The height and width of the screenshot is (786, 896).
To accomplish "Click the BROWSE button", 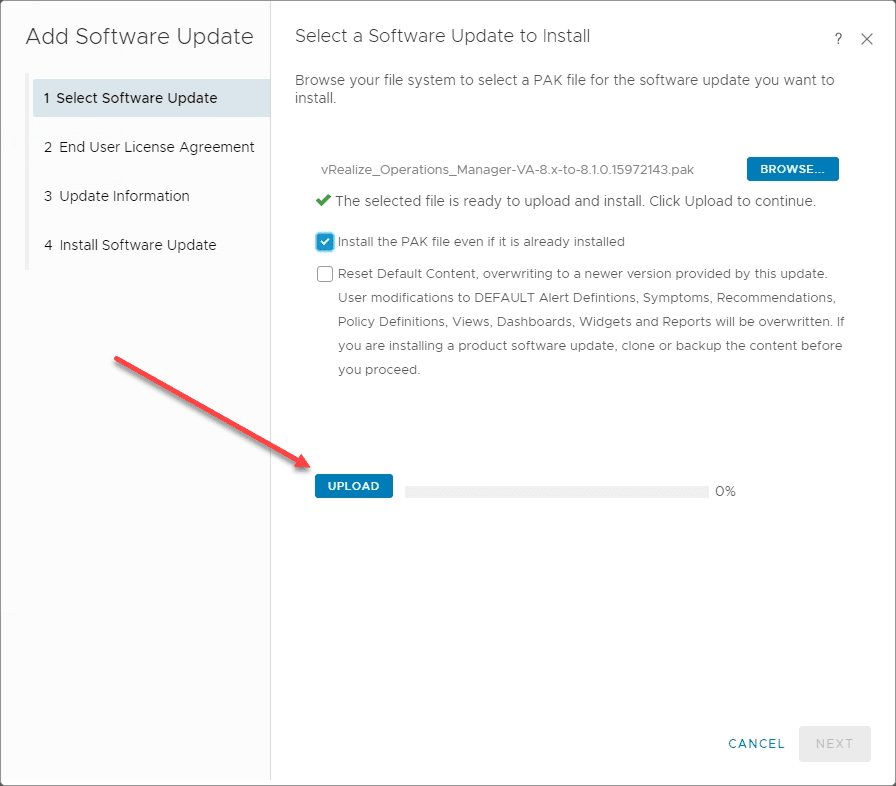I will tap(793, 168).
